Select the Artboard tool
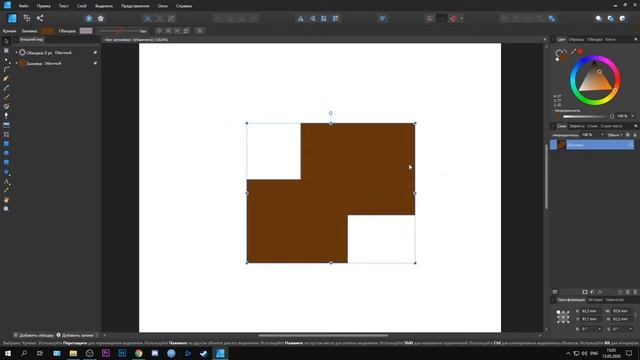Screen dimensions: 640x360 pyautogui.click(x=6, y=51)
